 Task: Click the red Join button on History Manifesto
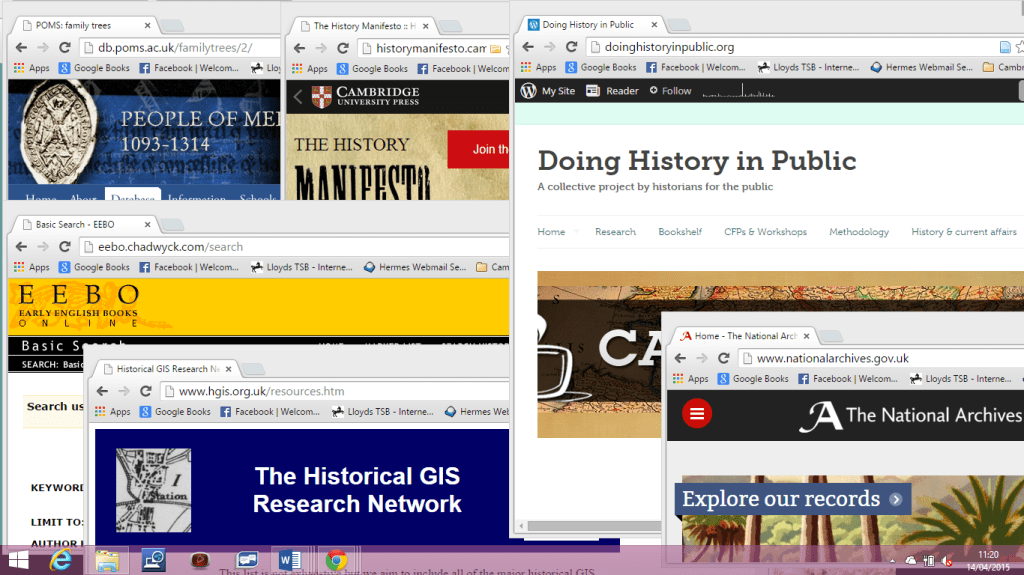click(478, 149)
